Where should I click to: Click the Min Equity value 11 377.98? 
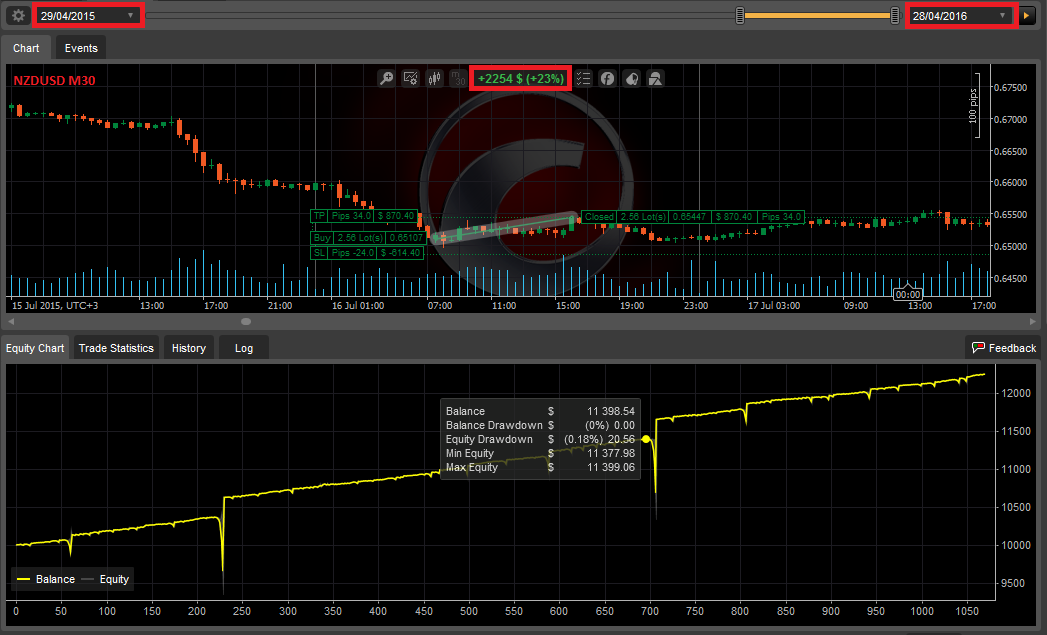click(x=611, y=453)
